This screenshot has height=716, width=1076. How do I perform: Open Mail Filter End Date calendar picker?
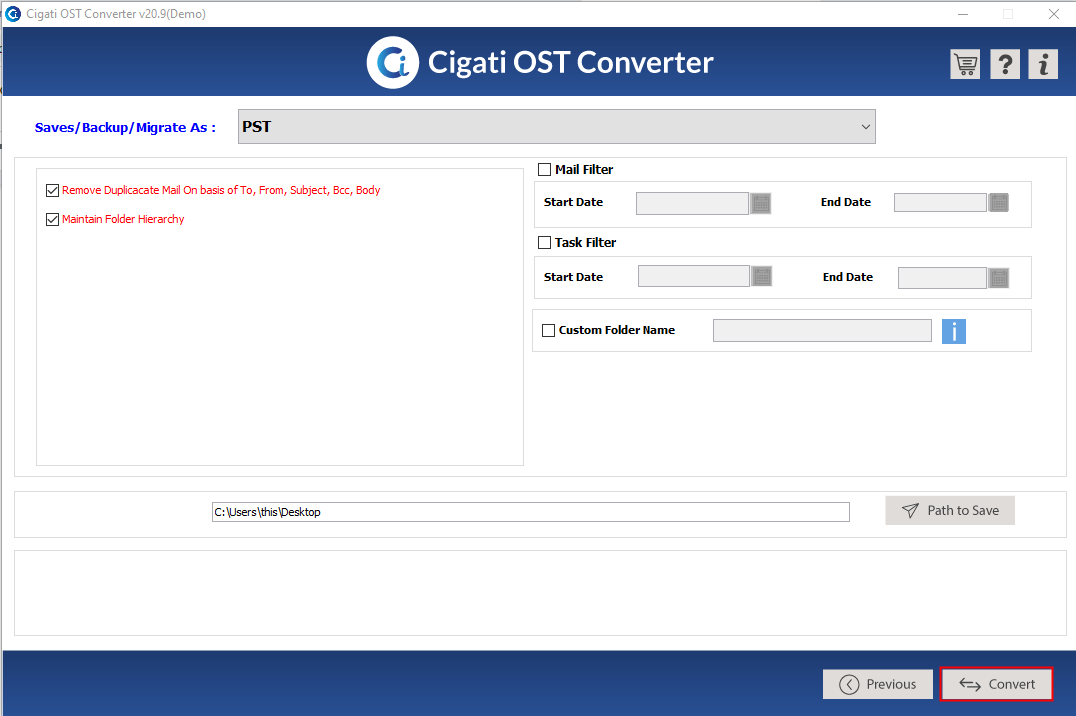click(x=999, y=203)
